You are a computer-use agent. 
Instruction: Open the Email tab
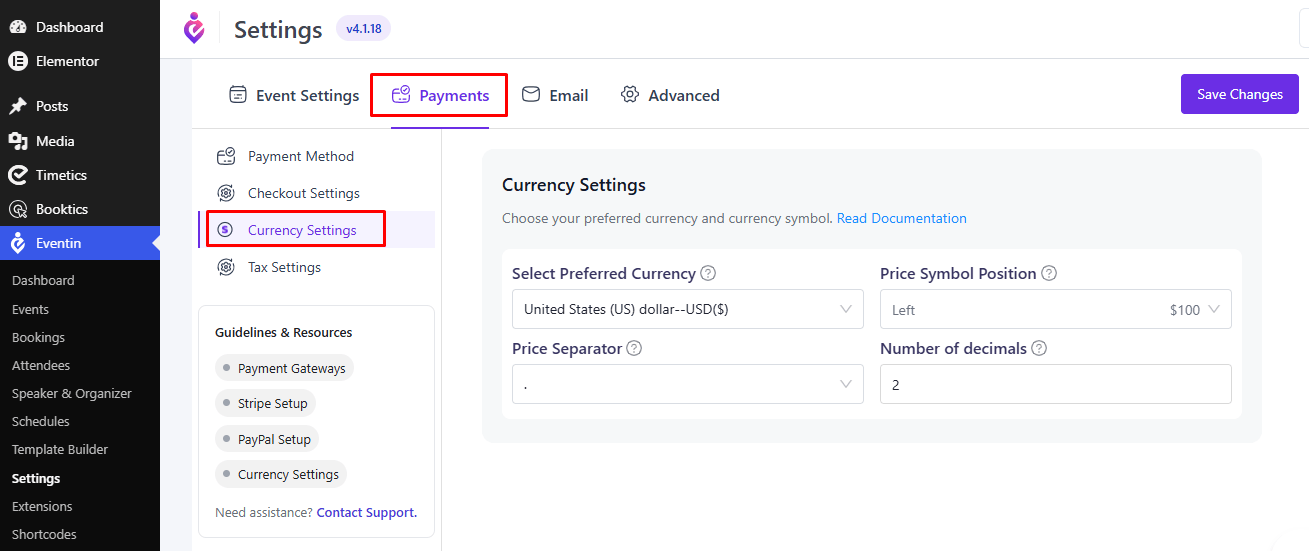coord(555,96)
